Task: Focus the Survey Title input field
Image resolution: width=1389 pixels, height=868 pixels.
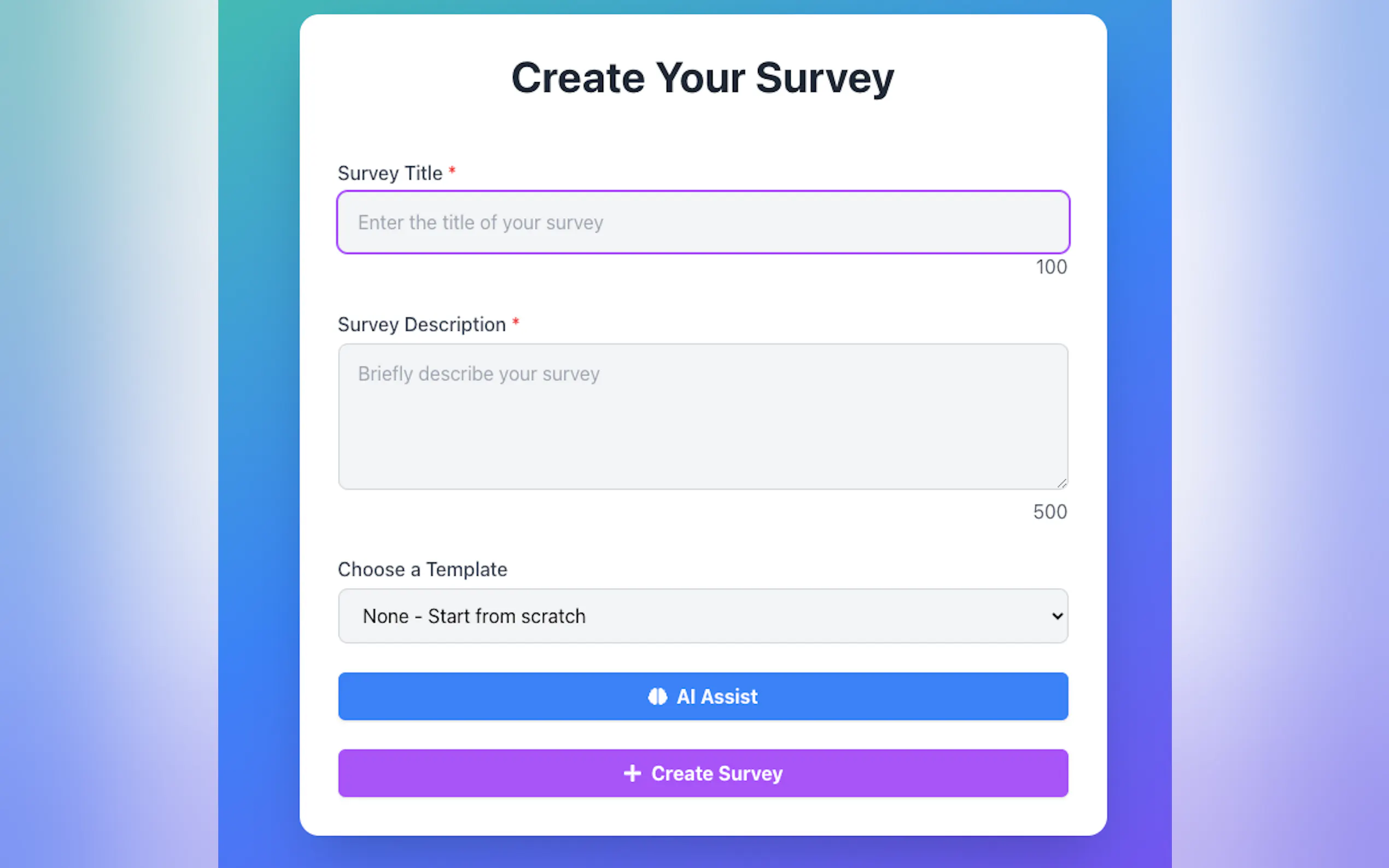Action: 702,222
